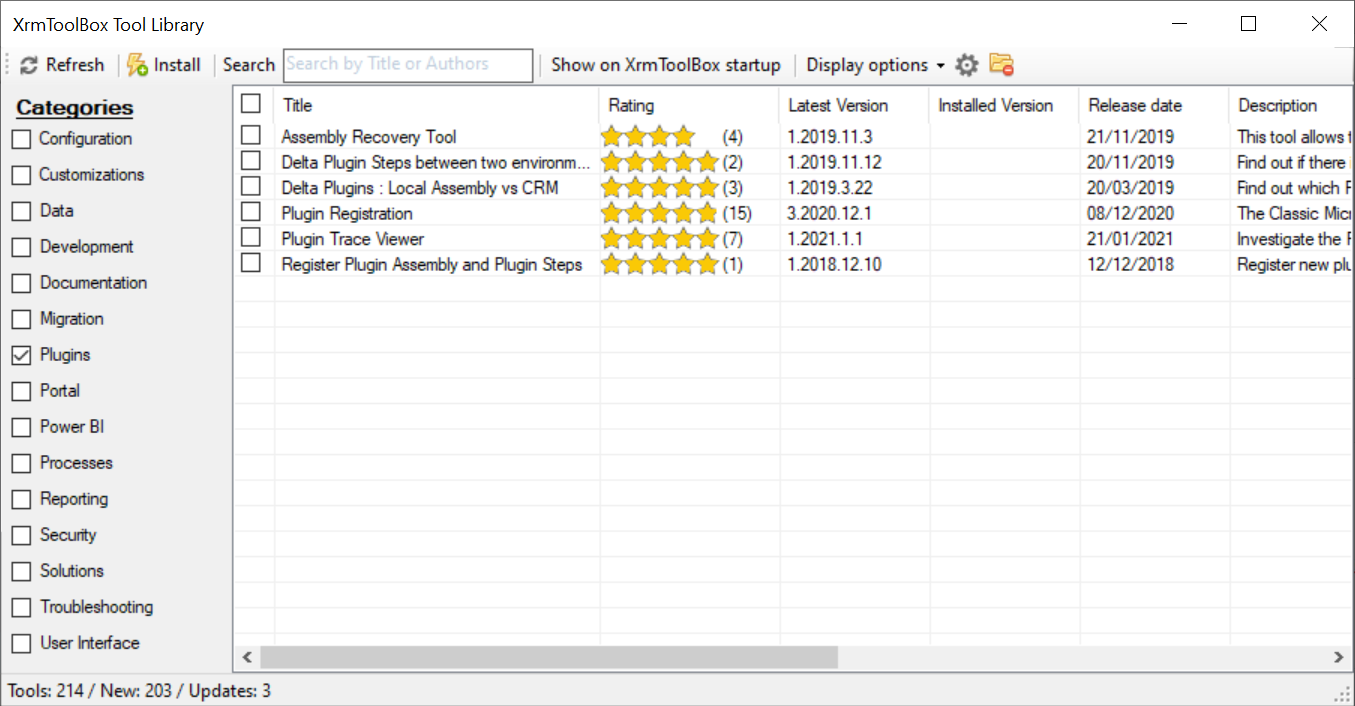Tick the checkbox for Plugin Trace Viewer
The width and height of the screenshot is (1355, 706).
(x=251, y=238)
